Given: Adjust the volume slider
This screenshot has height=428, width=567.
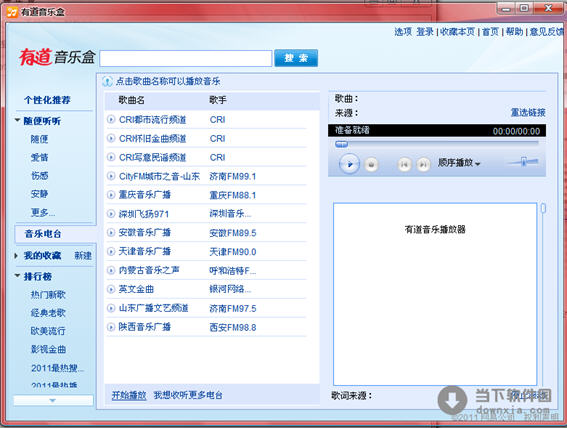Looking at the screenshot, I should coord(524,162).
